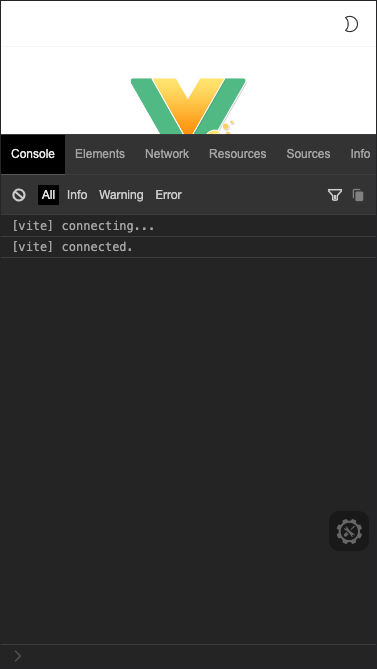Select the Info tab in devtools

[x=360, y=154]
